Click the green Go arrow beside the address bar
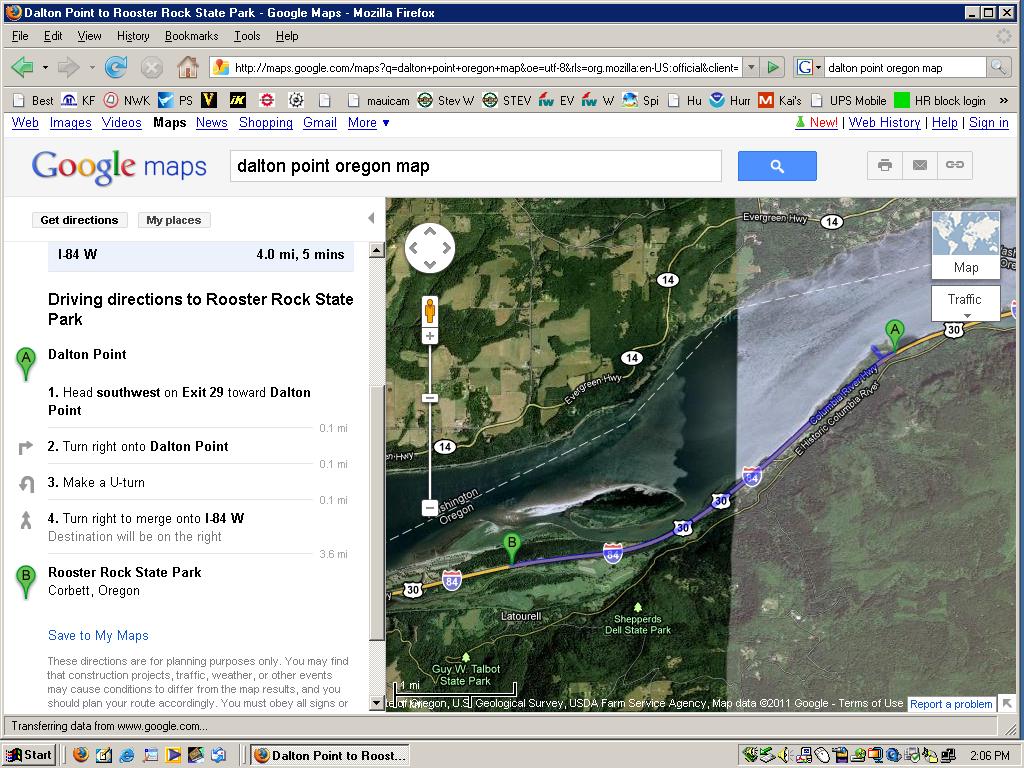 (x=773, y=67)
